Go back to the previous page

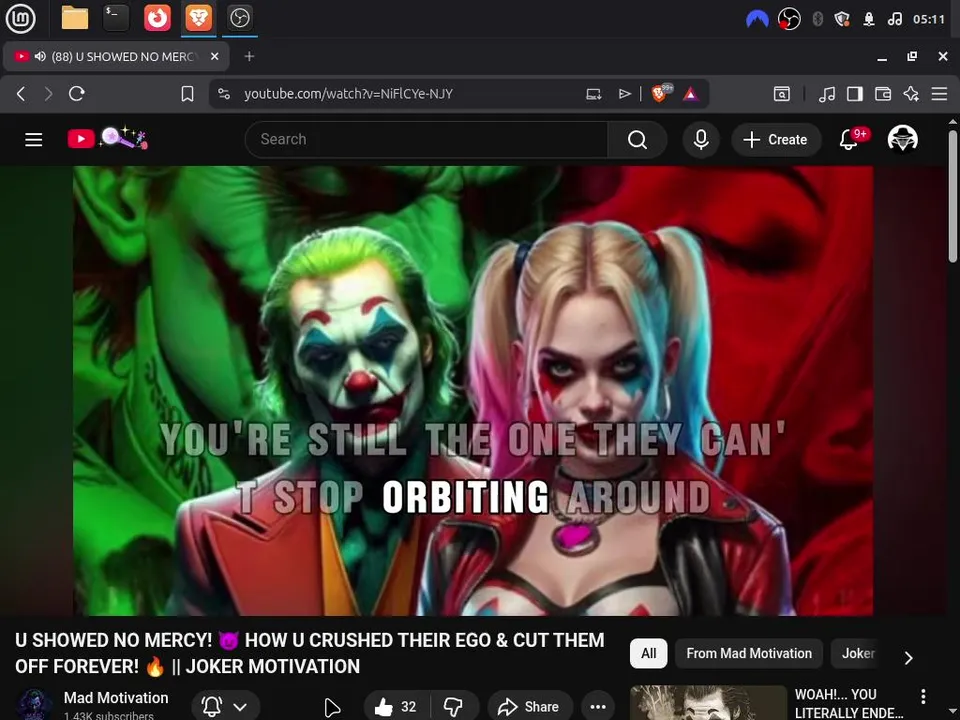pos(21,94)
